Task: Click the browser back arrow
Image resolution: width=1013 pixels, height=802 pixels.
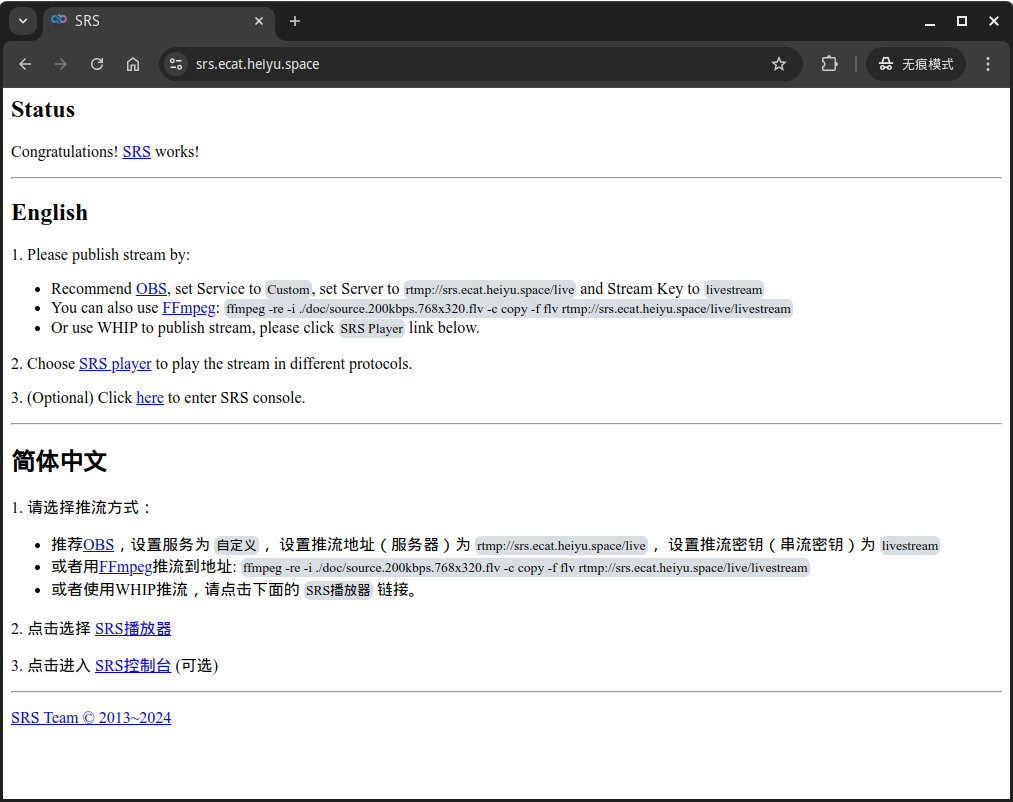Action: (x=25, y=64)
